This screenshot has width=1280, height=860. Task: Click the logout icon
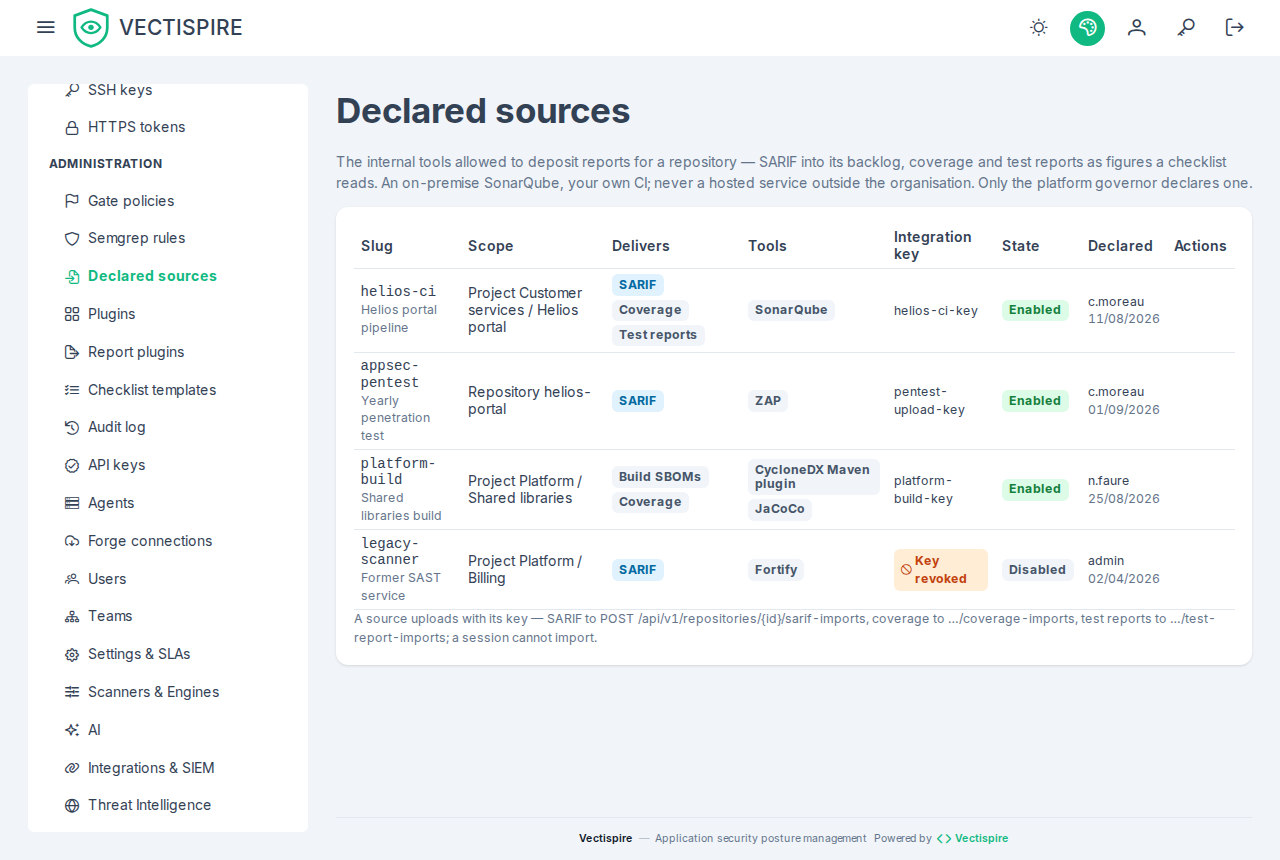(1235, 27)
